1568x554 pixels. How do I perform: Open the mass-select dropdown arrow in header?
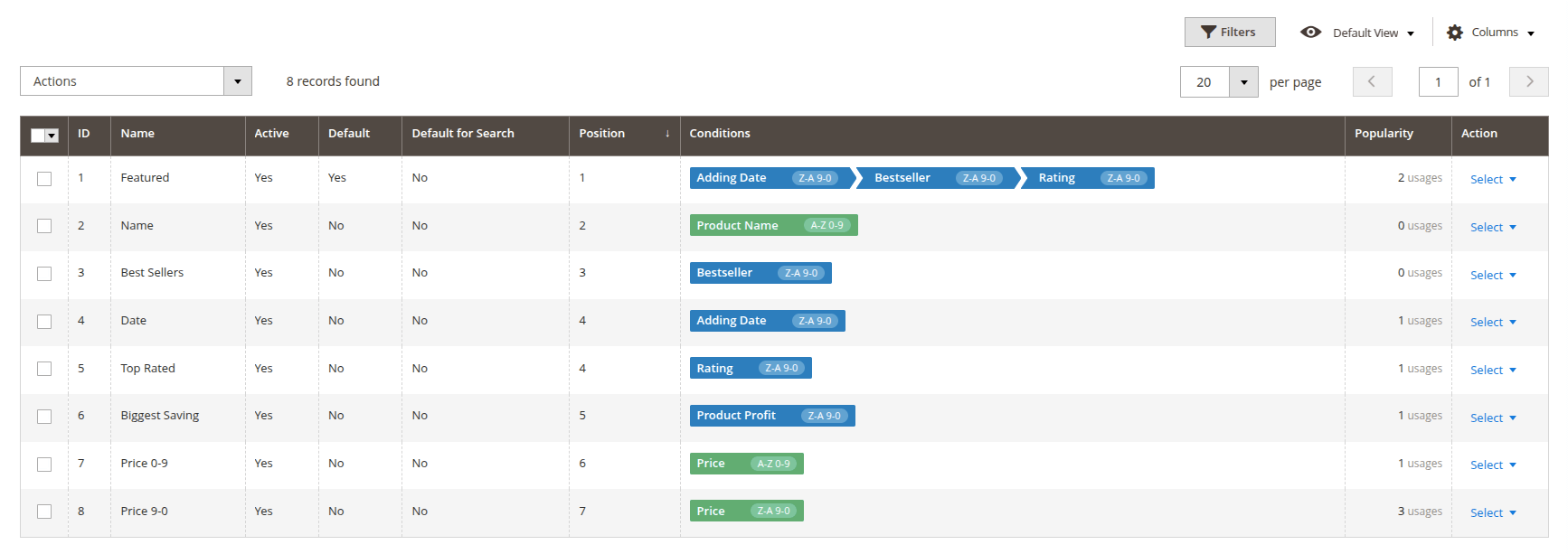click(52, 136)
